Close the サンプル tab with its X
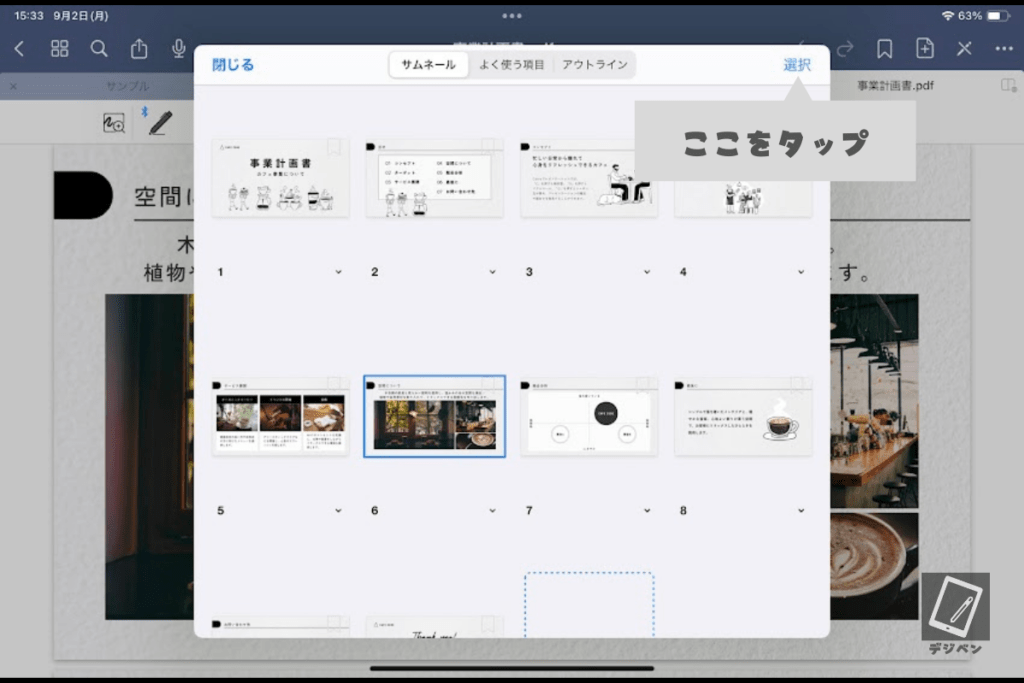Image resolution: width=1024 pixels, height=683 pixels. (x=14, y=86)
